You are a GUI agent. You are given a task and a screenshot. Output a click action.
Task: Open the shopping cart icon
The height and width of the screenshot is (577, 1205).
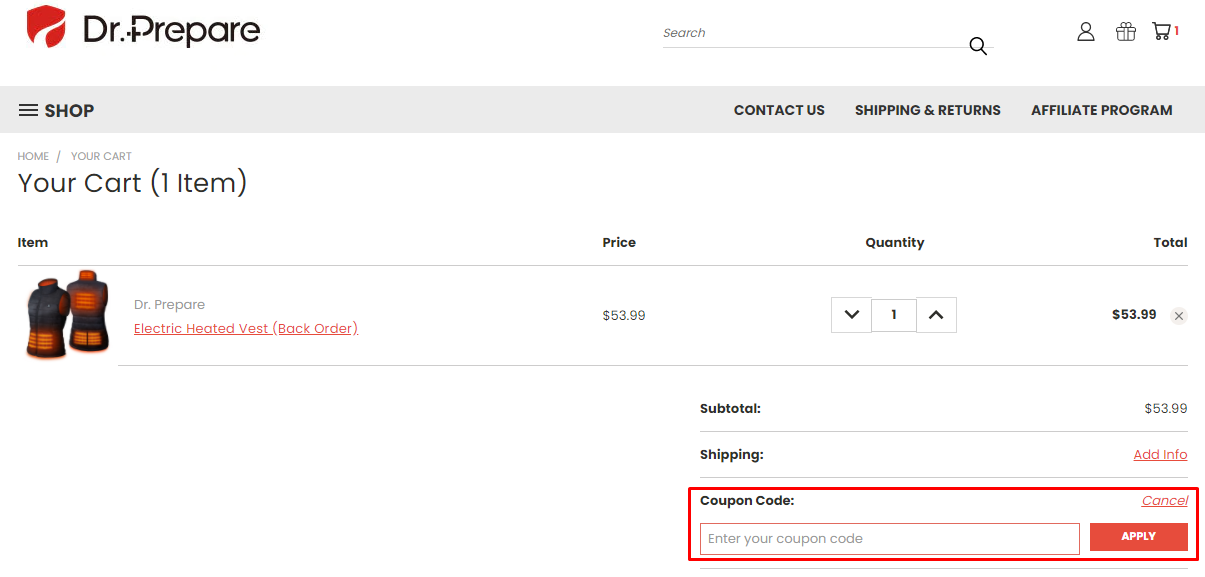pos(1161,31)
